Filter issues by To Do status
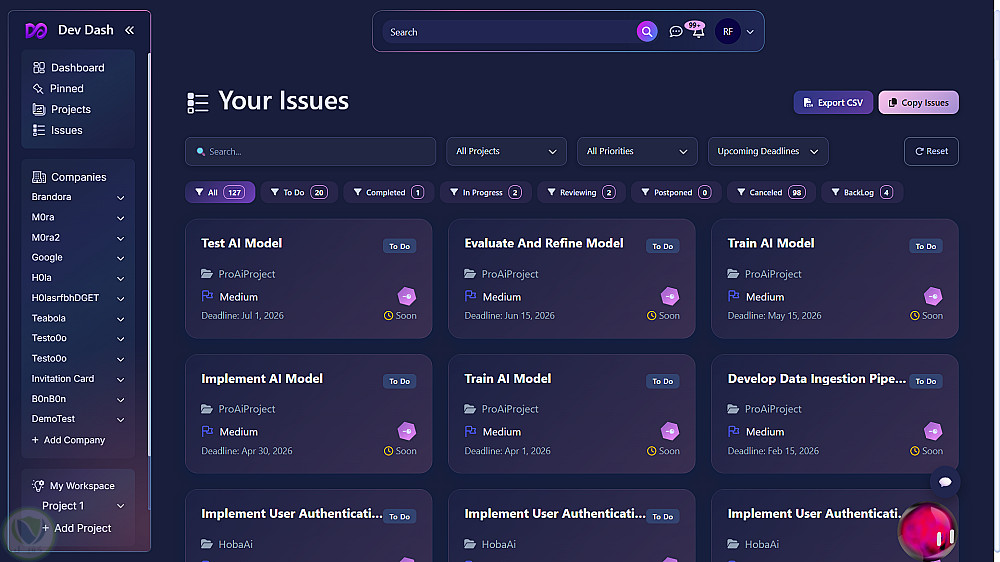Viewport: 1000px width, 562px height. pyautogui.click(x=296, y=192)
